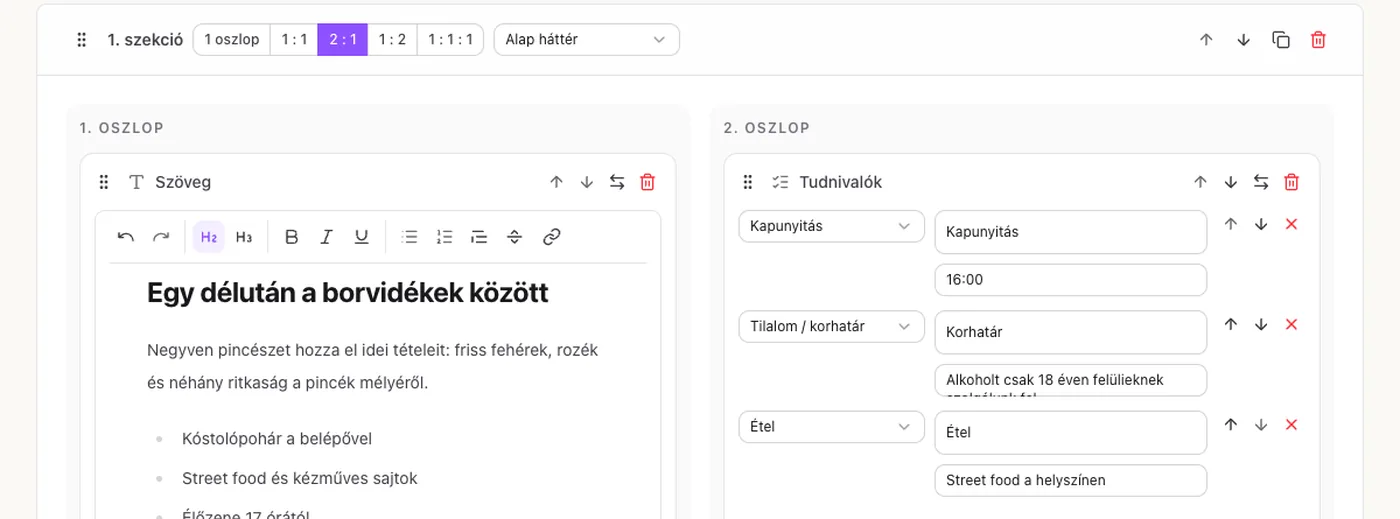The width and height of the screenshot is (1400, 519).
Task: Insert a numbered list
Action: click(445, 237)
